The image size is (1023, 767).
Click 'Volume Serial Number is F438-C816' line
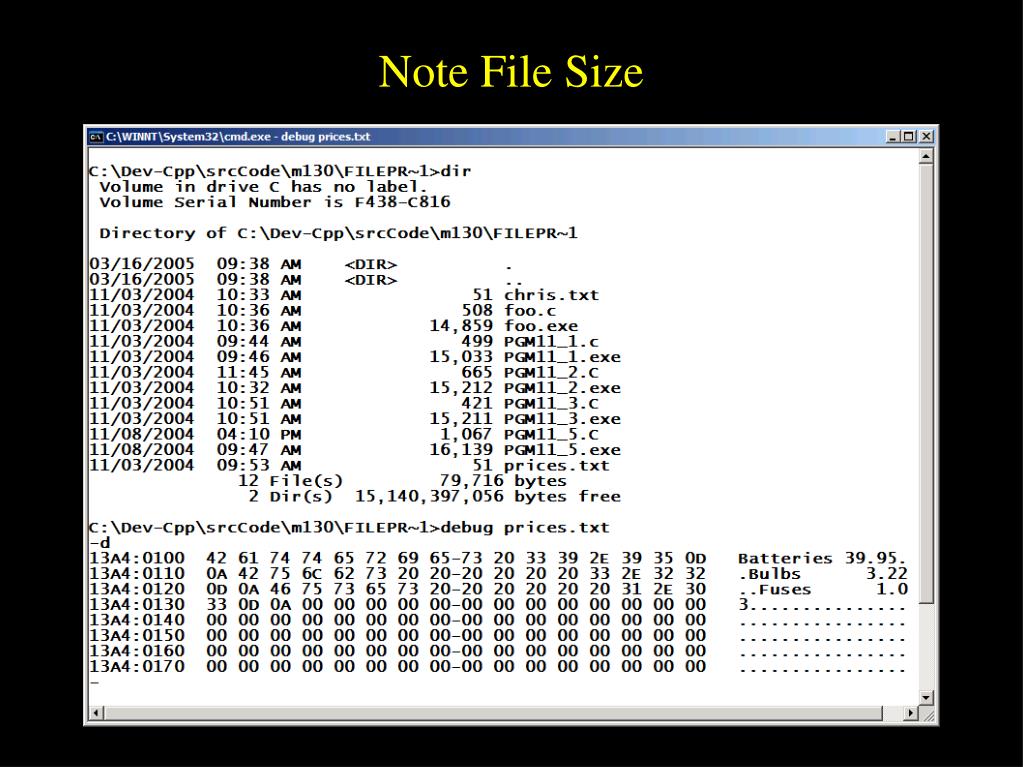(275, 202)
